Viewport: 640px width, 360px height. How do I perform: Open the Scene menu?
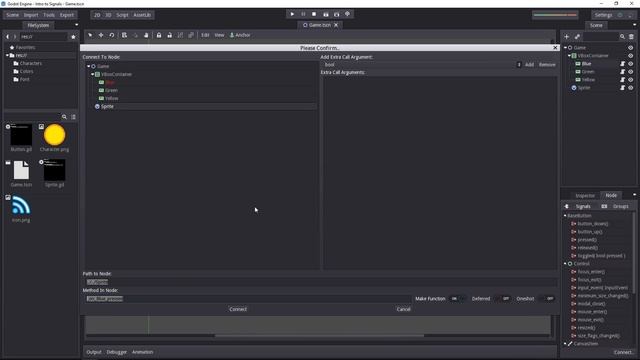(x=12, y=15)
